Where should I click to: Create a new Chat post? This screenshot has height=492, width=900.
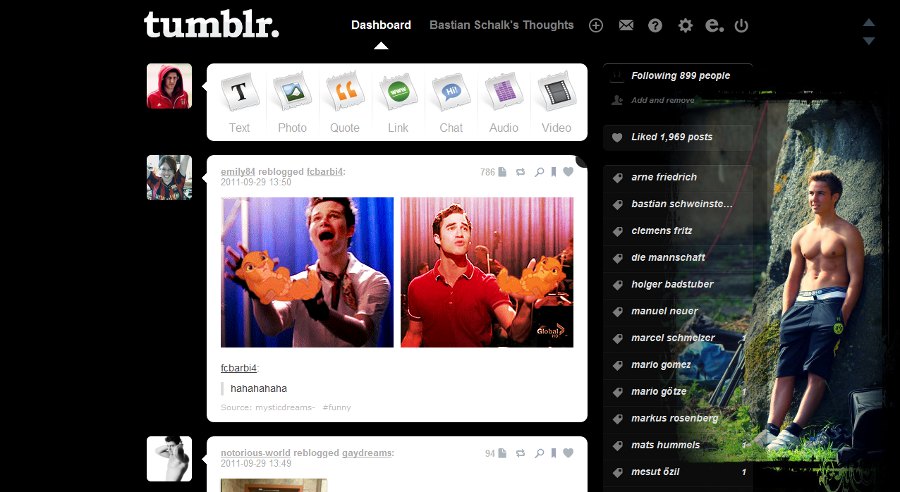451,103
